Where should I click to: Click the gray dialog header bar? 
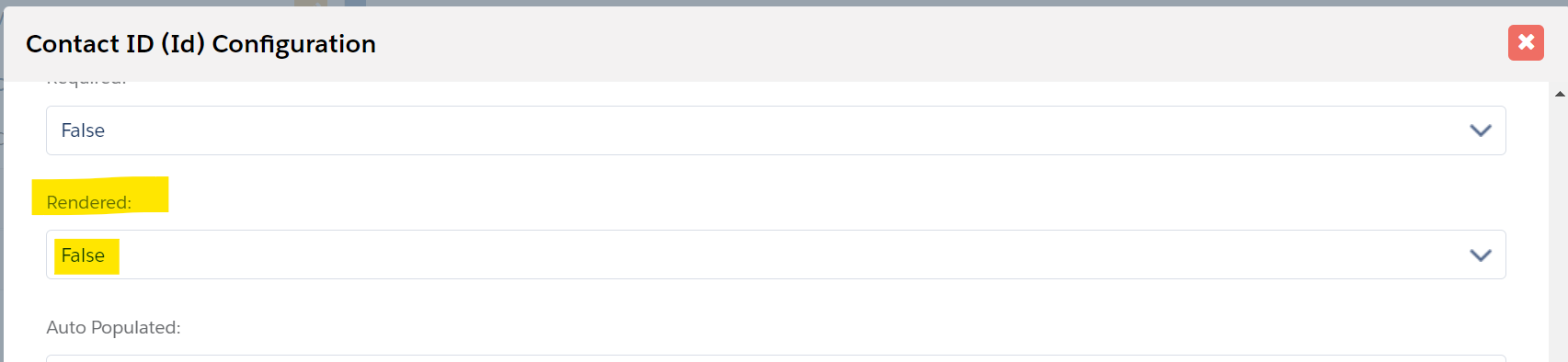click(x=920, y=43)
